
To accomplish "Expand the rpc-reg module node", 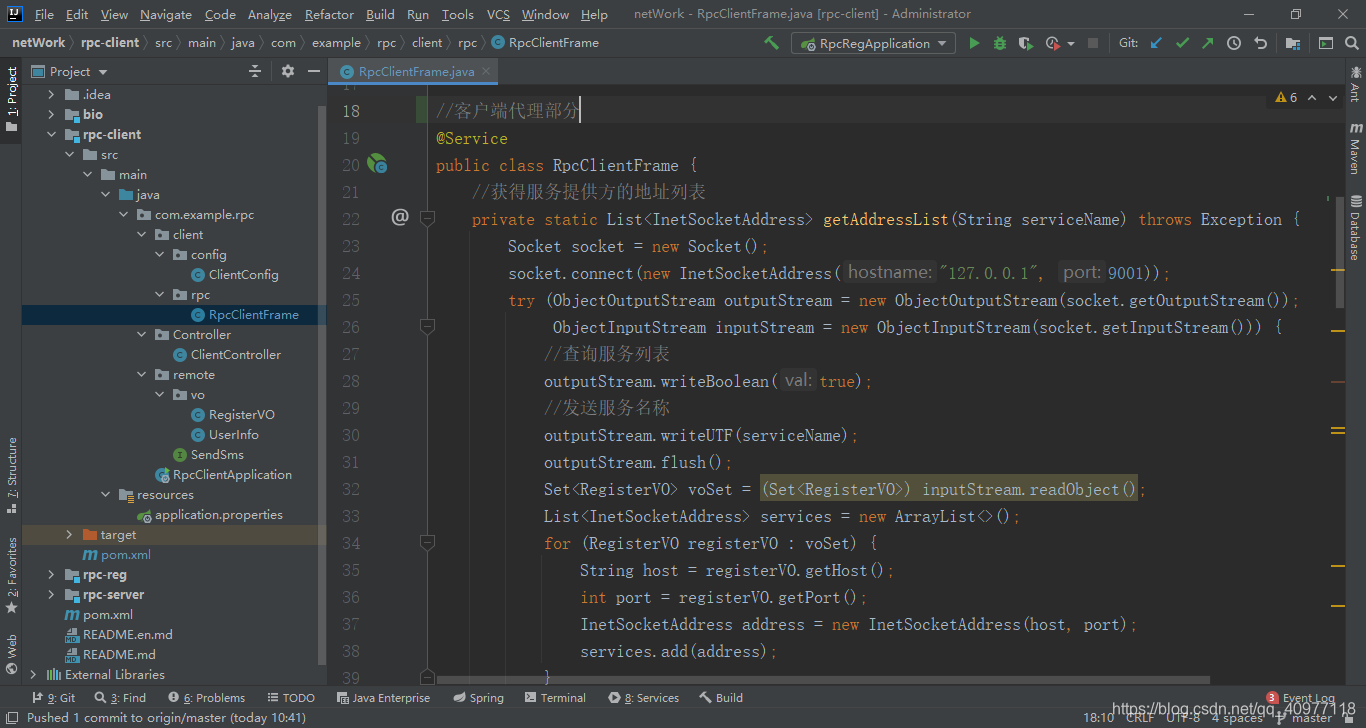I will coord(51,574).
